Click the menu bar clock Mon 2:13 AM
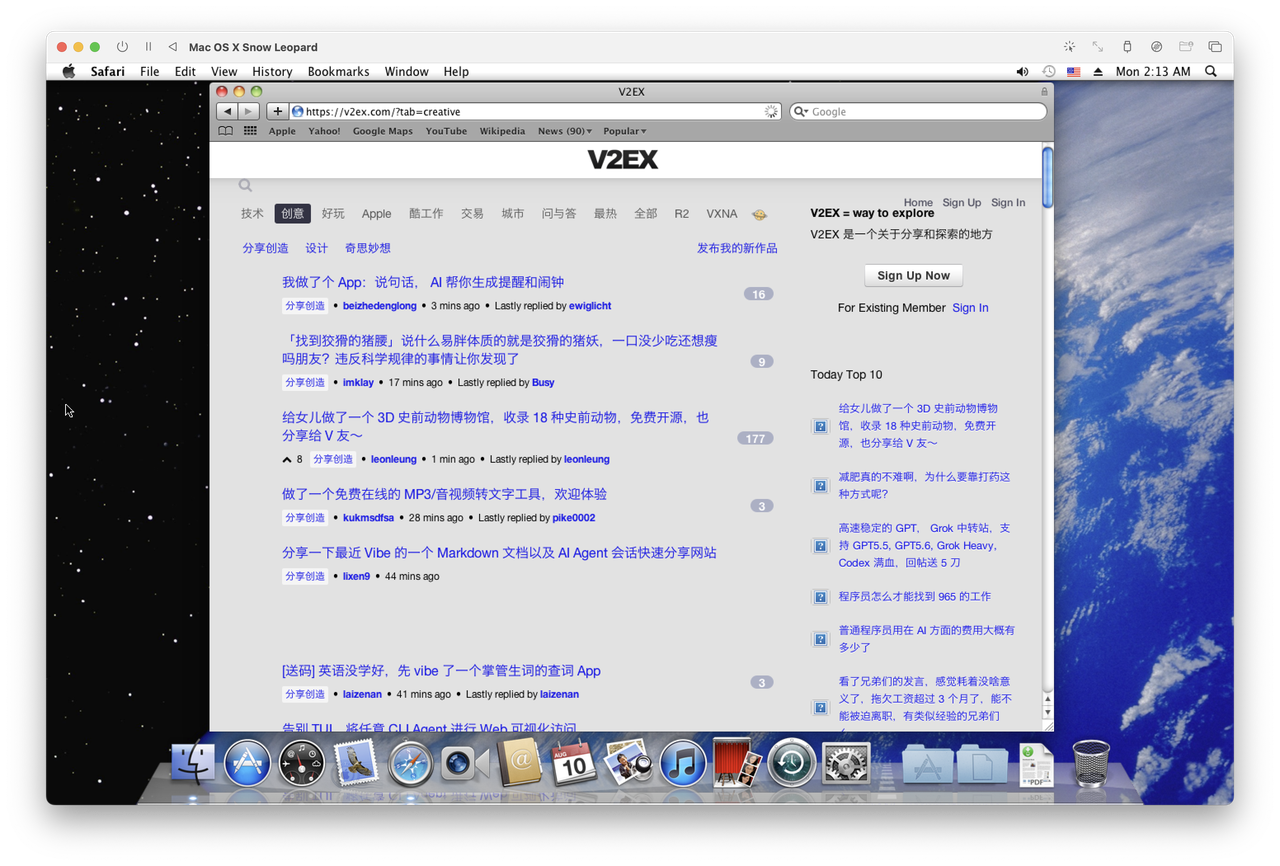Image resolution: width=1280 pixels, height=866 pixels. pos(1153,72)
